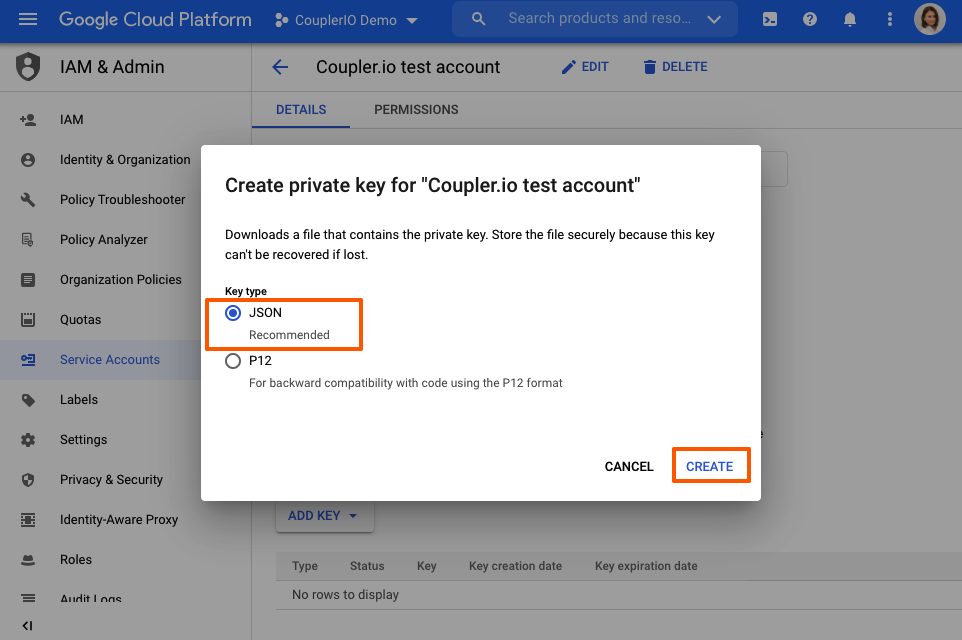Select the JSON key type radio button
This screenshot has width=962, height=640.
tap(233, 313)
